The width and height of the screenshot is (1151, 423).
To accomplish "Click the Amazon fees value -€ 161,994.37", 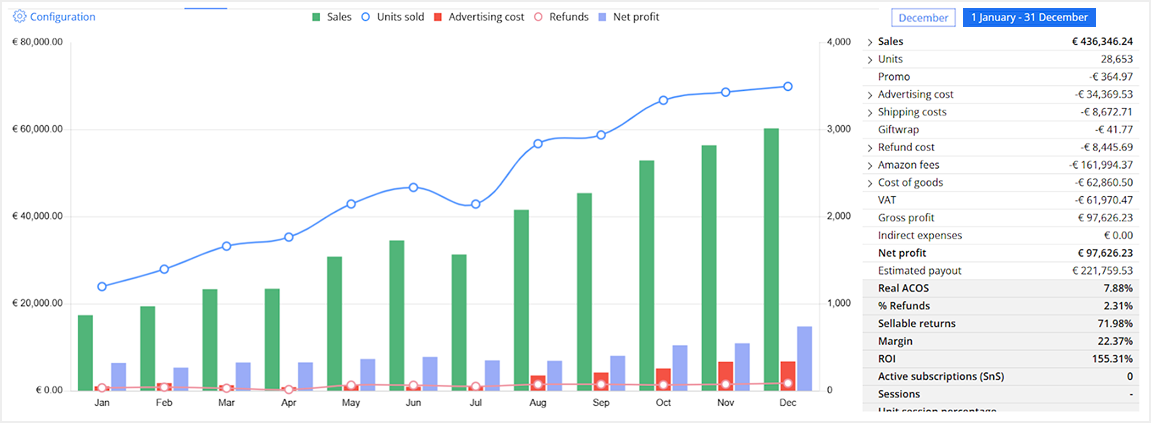I will [1101, 165].
